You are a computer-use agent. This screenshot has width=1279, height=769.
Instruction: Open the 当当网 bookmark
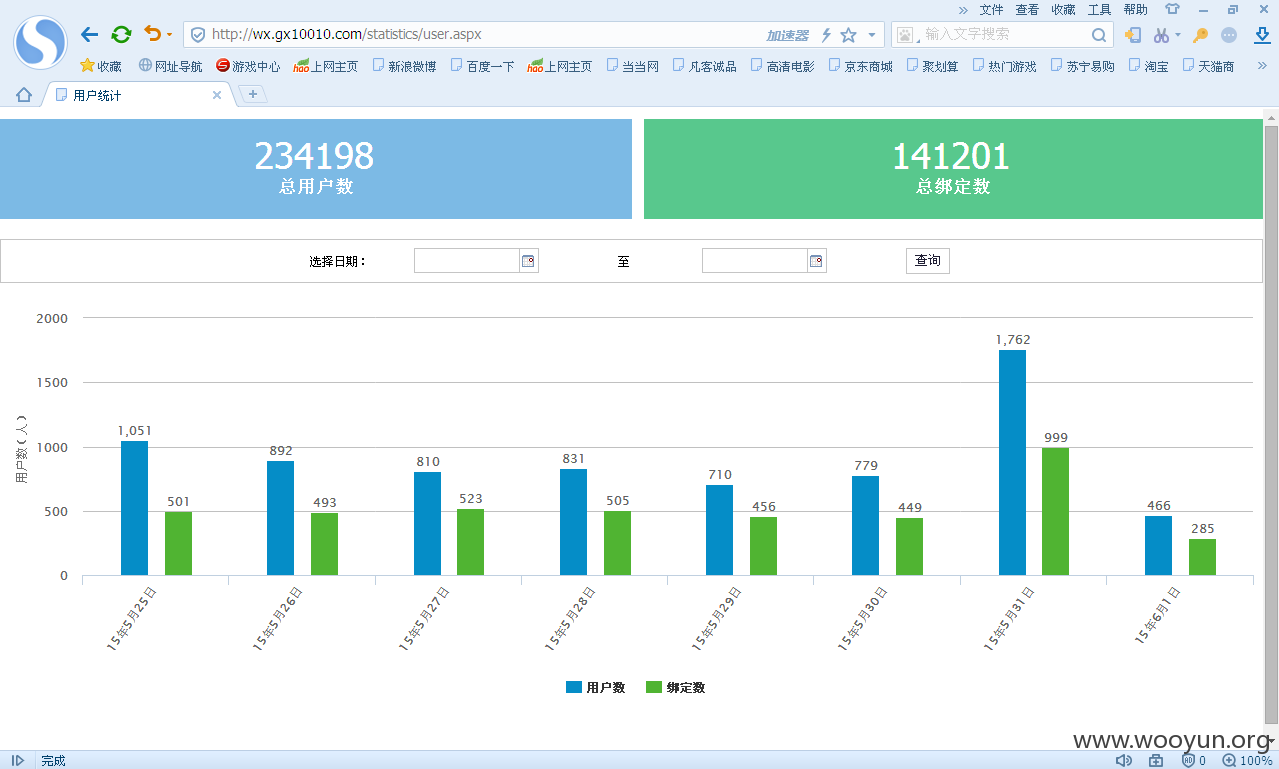[632, 66]
